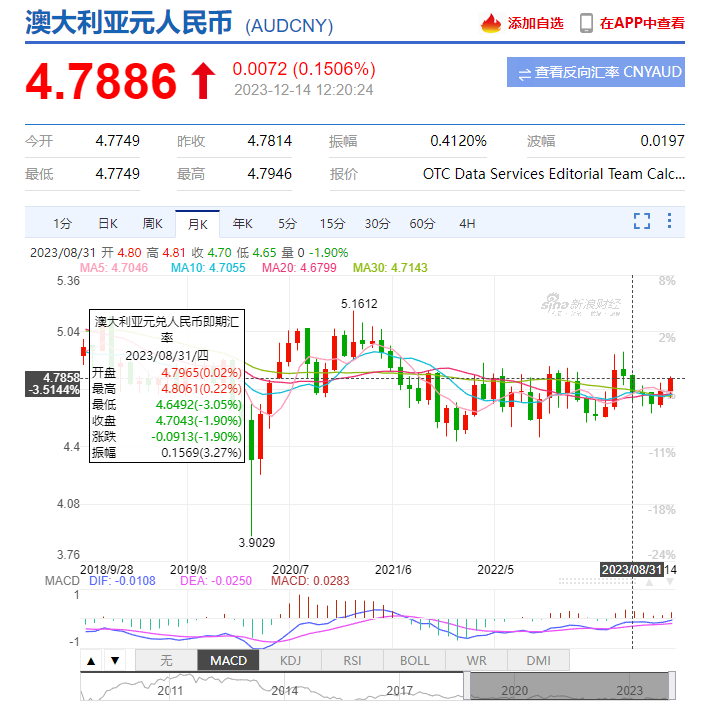Select the 周K chart tab

pos(152,223)
